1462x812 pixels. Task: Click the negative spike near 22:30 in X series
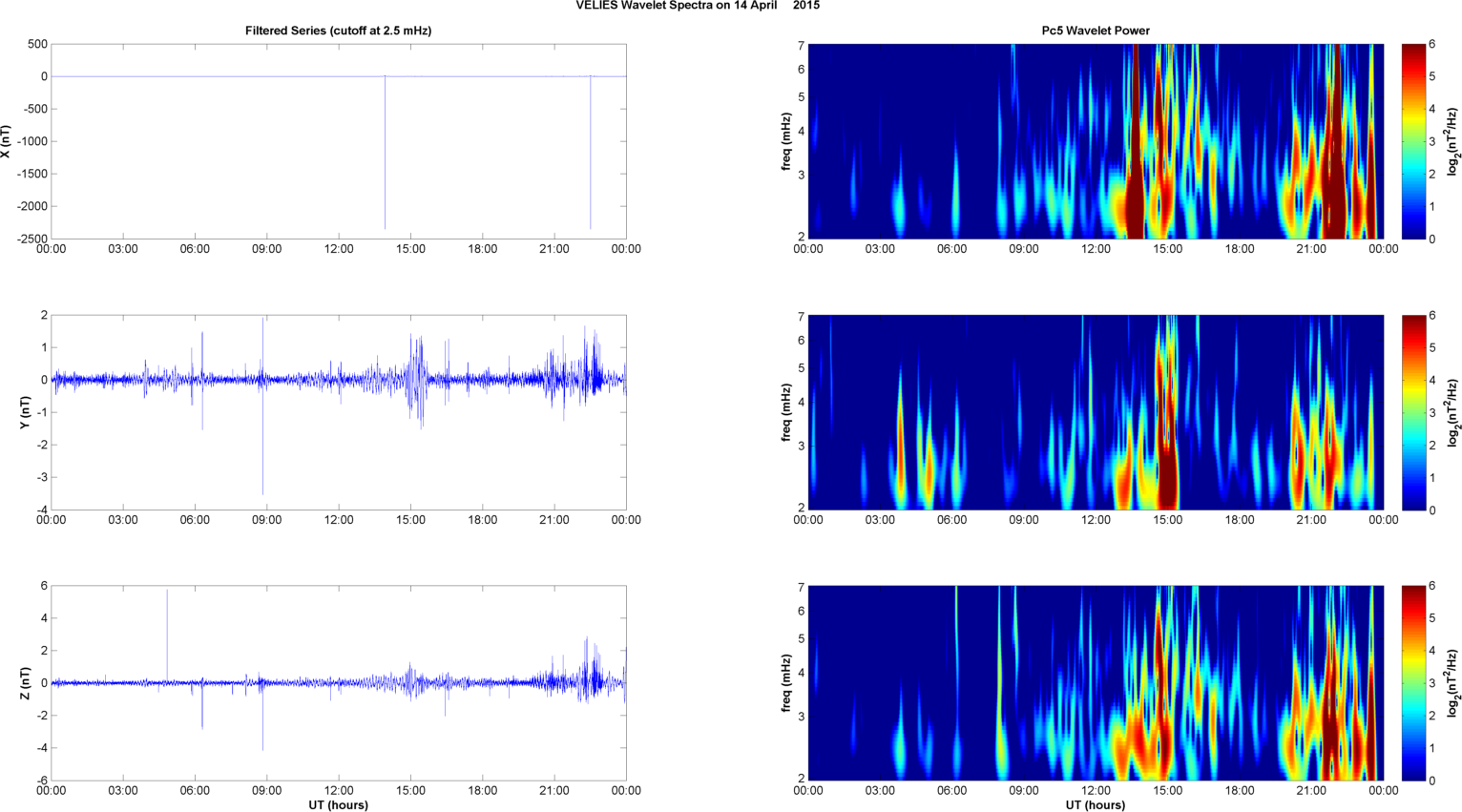590,153
